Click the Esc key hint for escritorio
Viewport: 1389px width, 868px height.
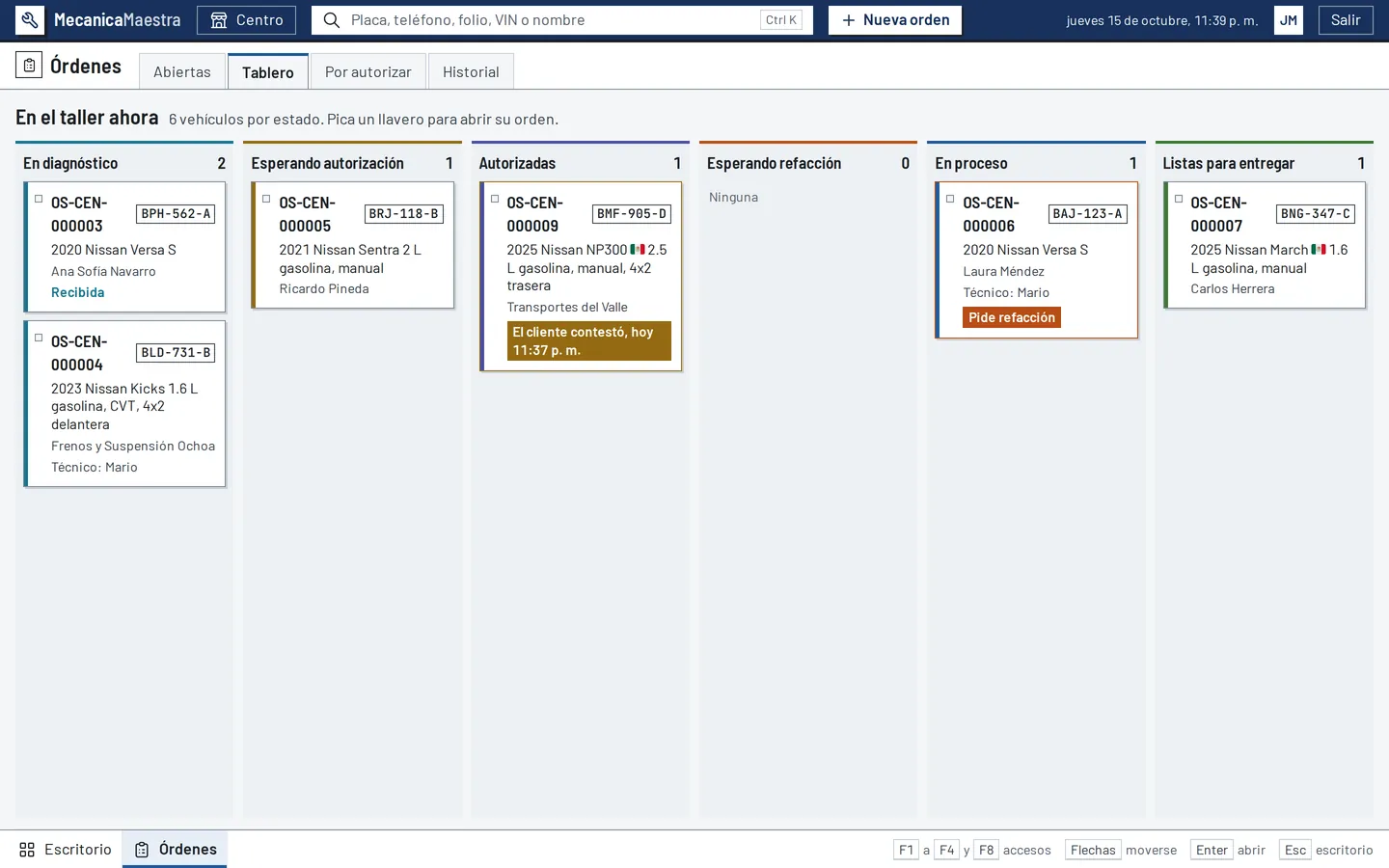tap(1295, 850)
